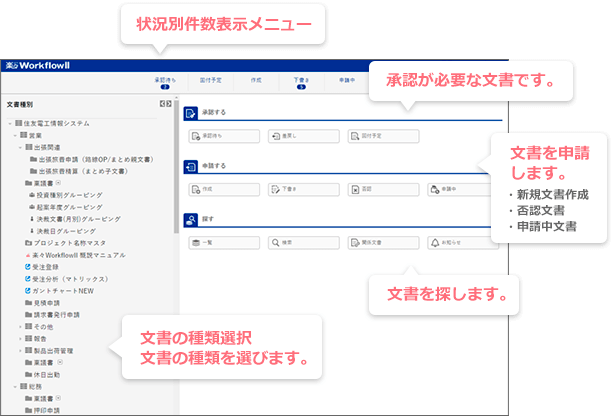The image size is (613, 416).
Task: Open the 申請中 tab in the top status menu
Action: tap(347, 80)
